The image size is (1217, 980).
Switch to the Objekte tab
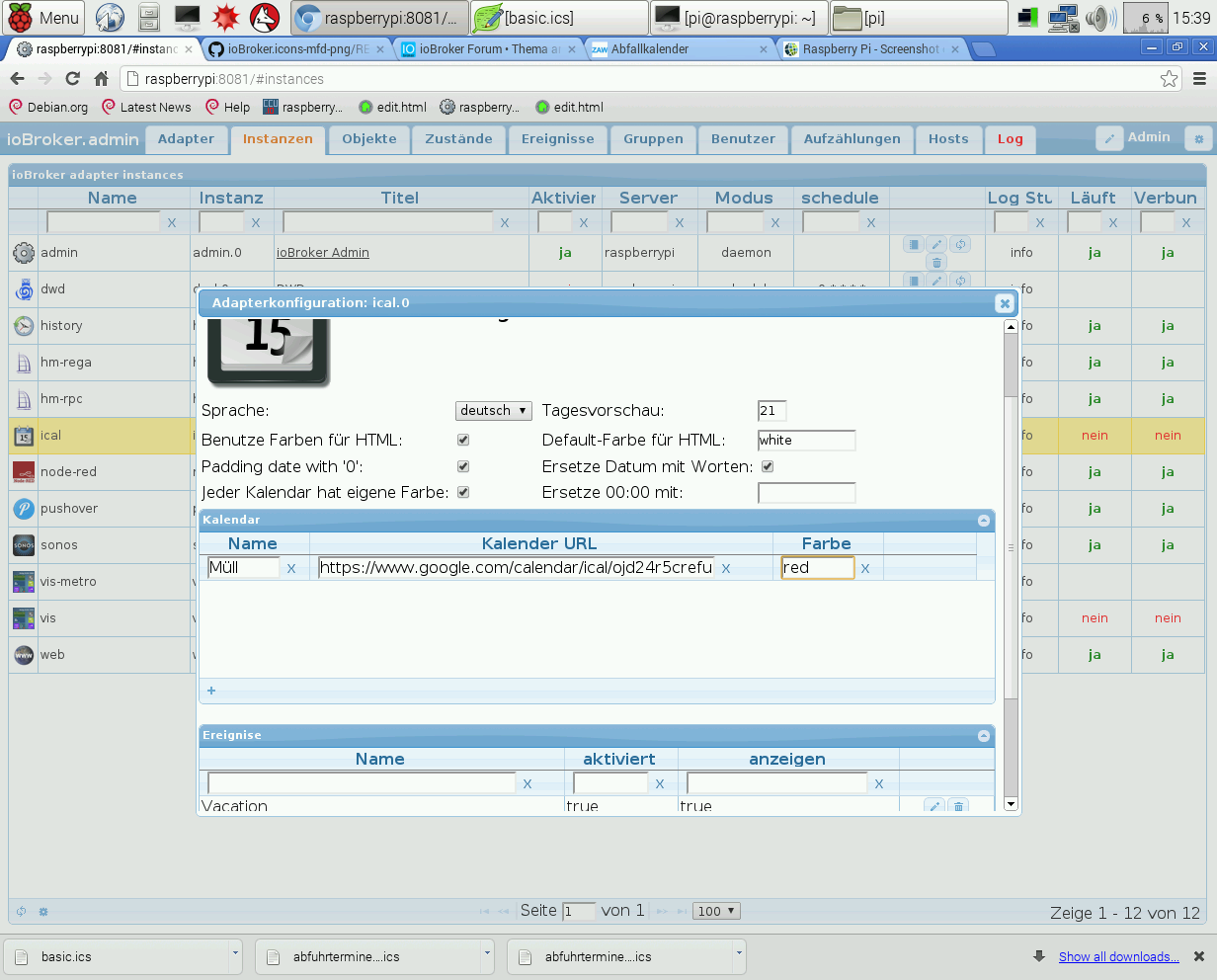tap(369, 139)
